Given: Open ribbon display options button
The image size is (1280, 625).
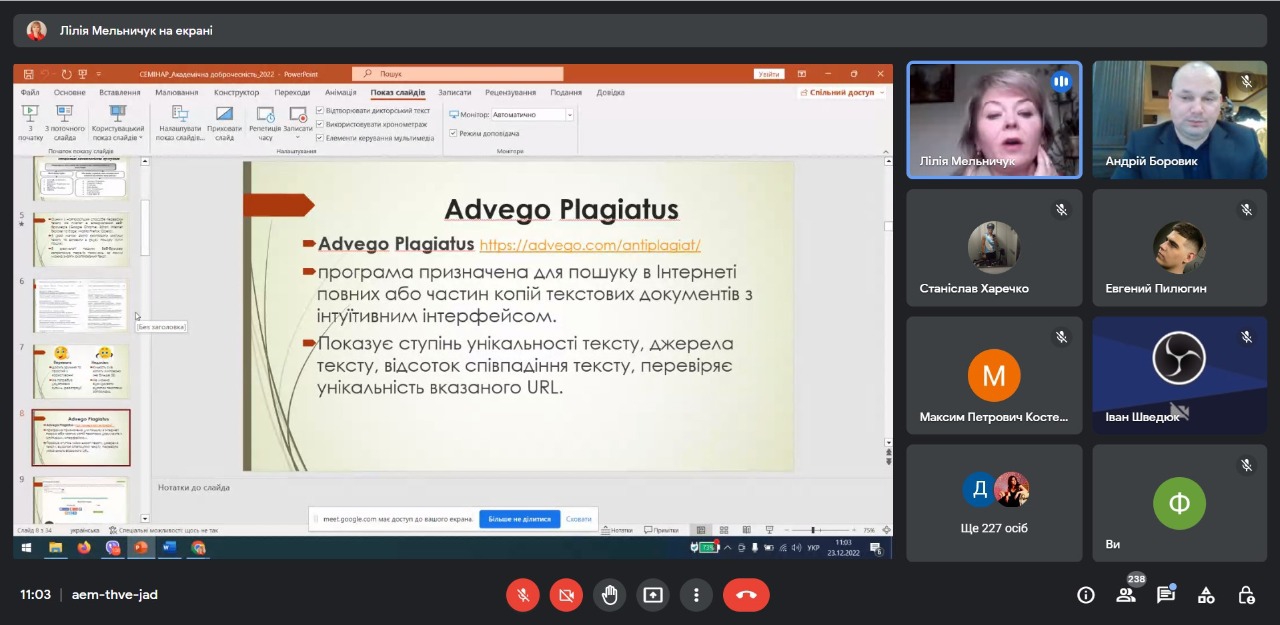Looking at the screenshot, I should [802, 74].
